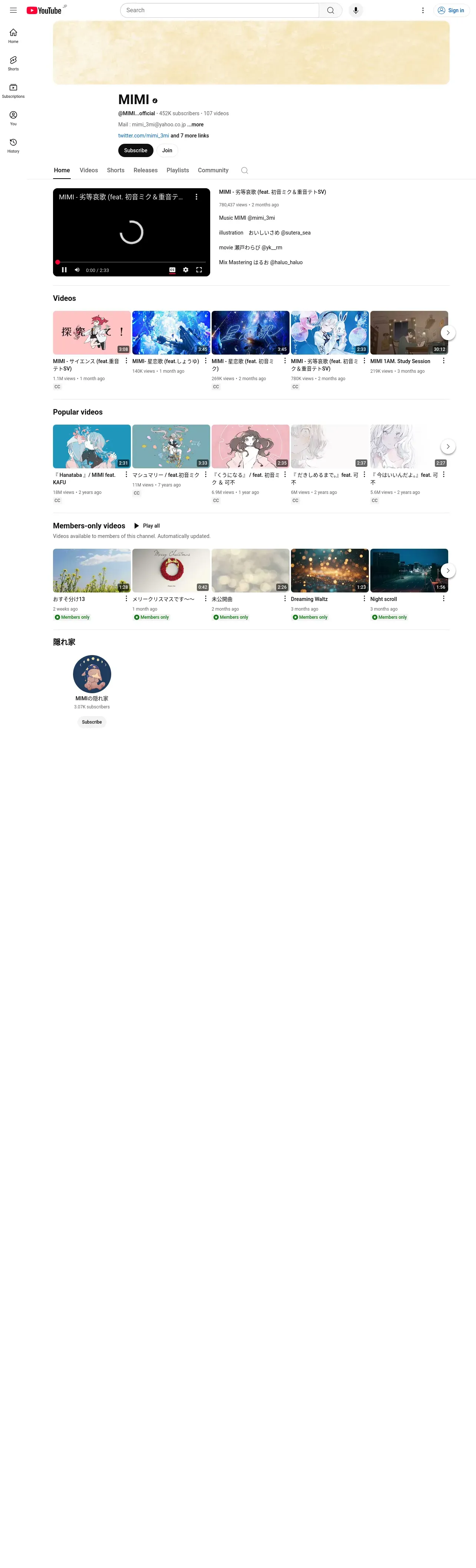Show next videos in Videos shelf
This screenshot has height=1568, width=476.
click(448, 333)
